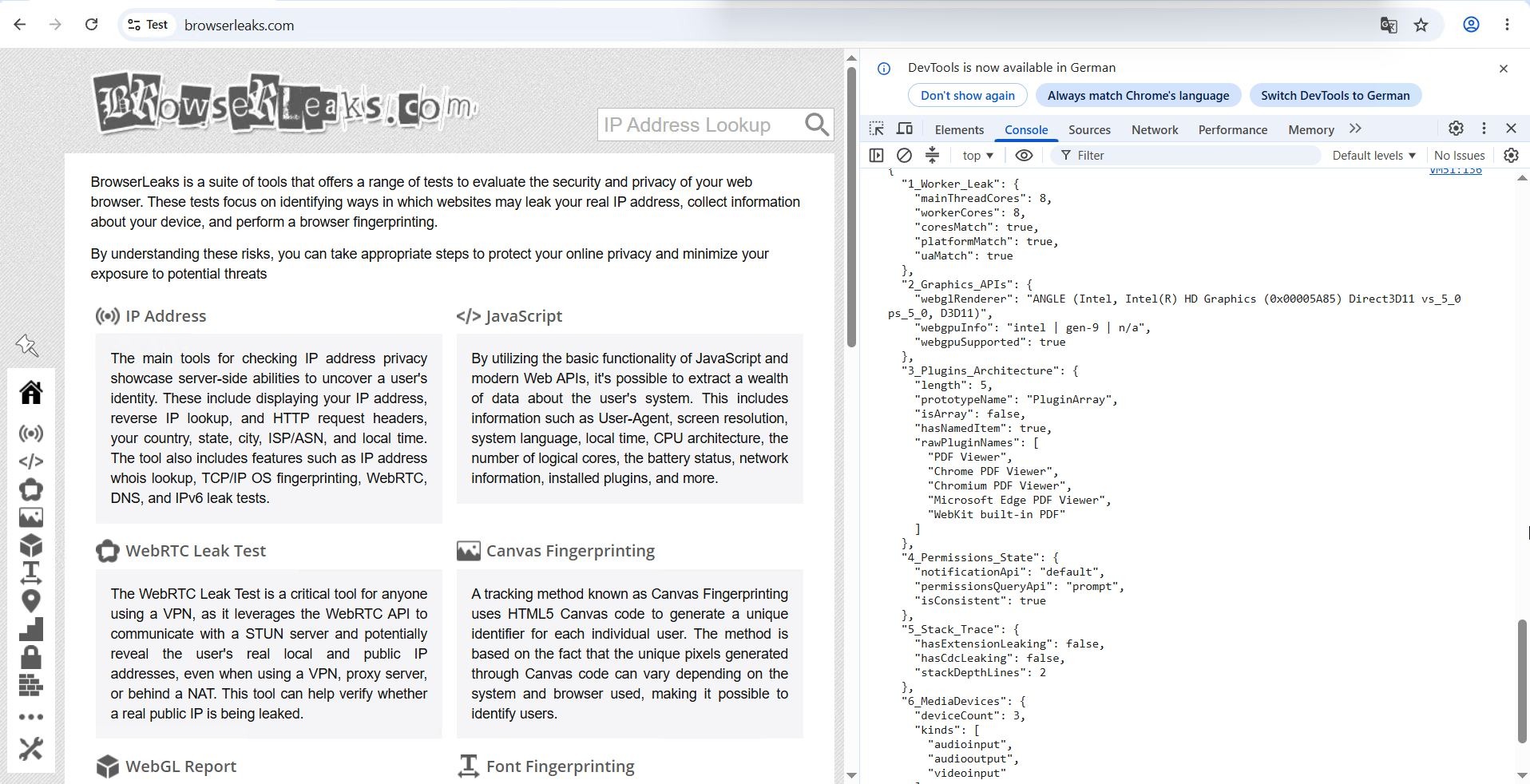Open console settings gear beside No Issues

[1511, 156]
